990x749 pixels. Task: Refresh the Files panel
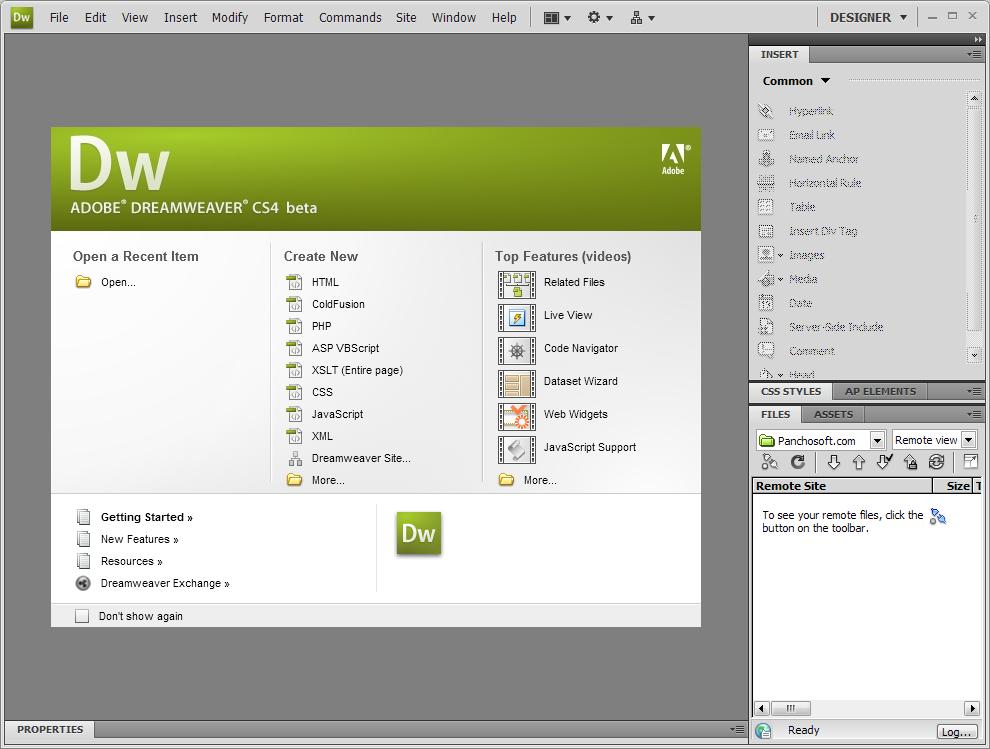798,462
